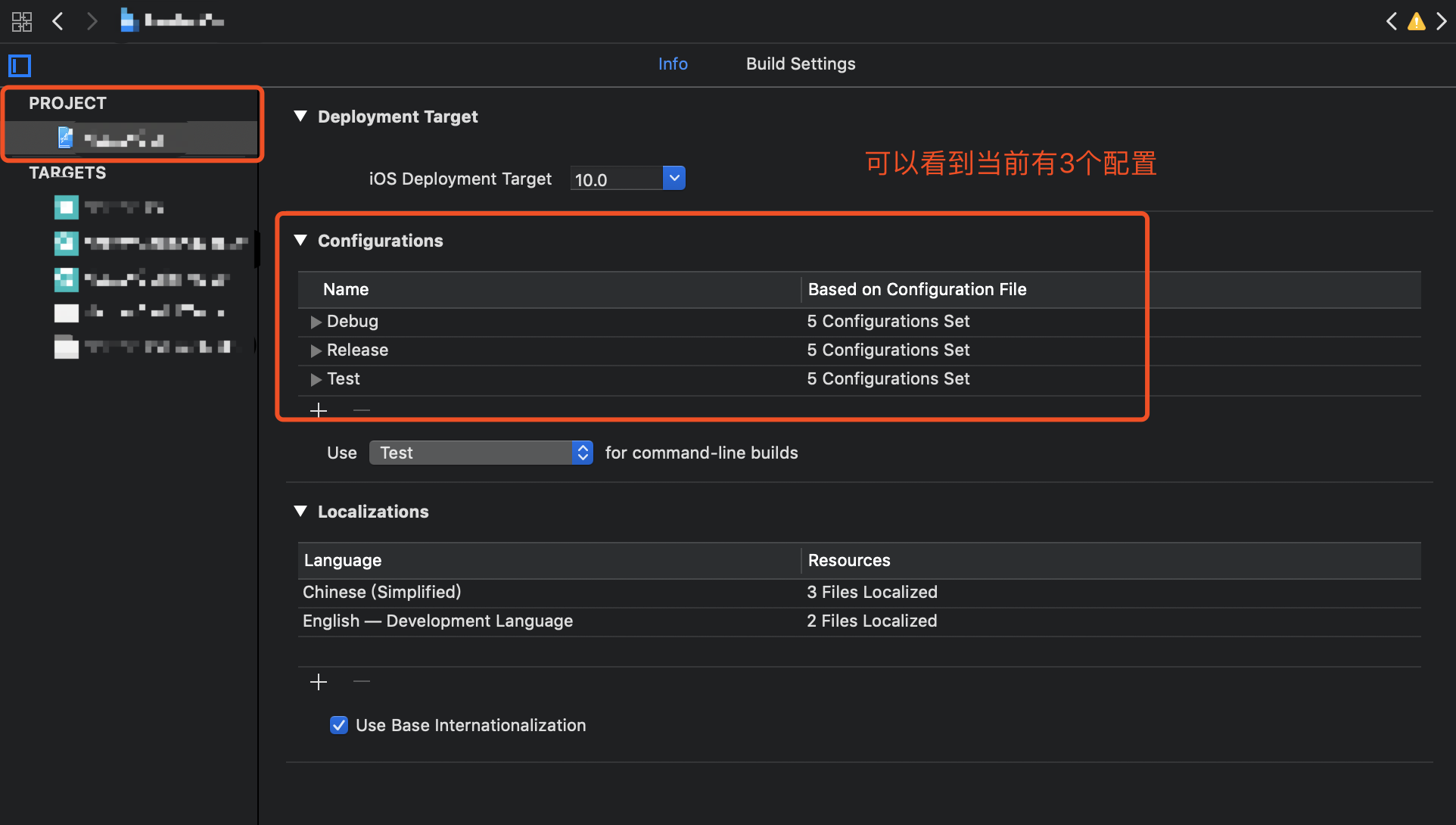Expand the Release configuration row
Image resolution: width=1456 pixels, height=825 pixels.
pos(316,350)
